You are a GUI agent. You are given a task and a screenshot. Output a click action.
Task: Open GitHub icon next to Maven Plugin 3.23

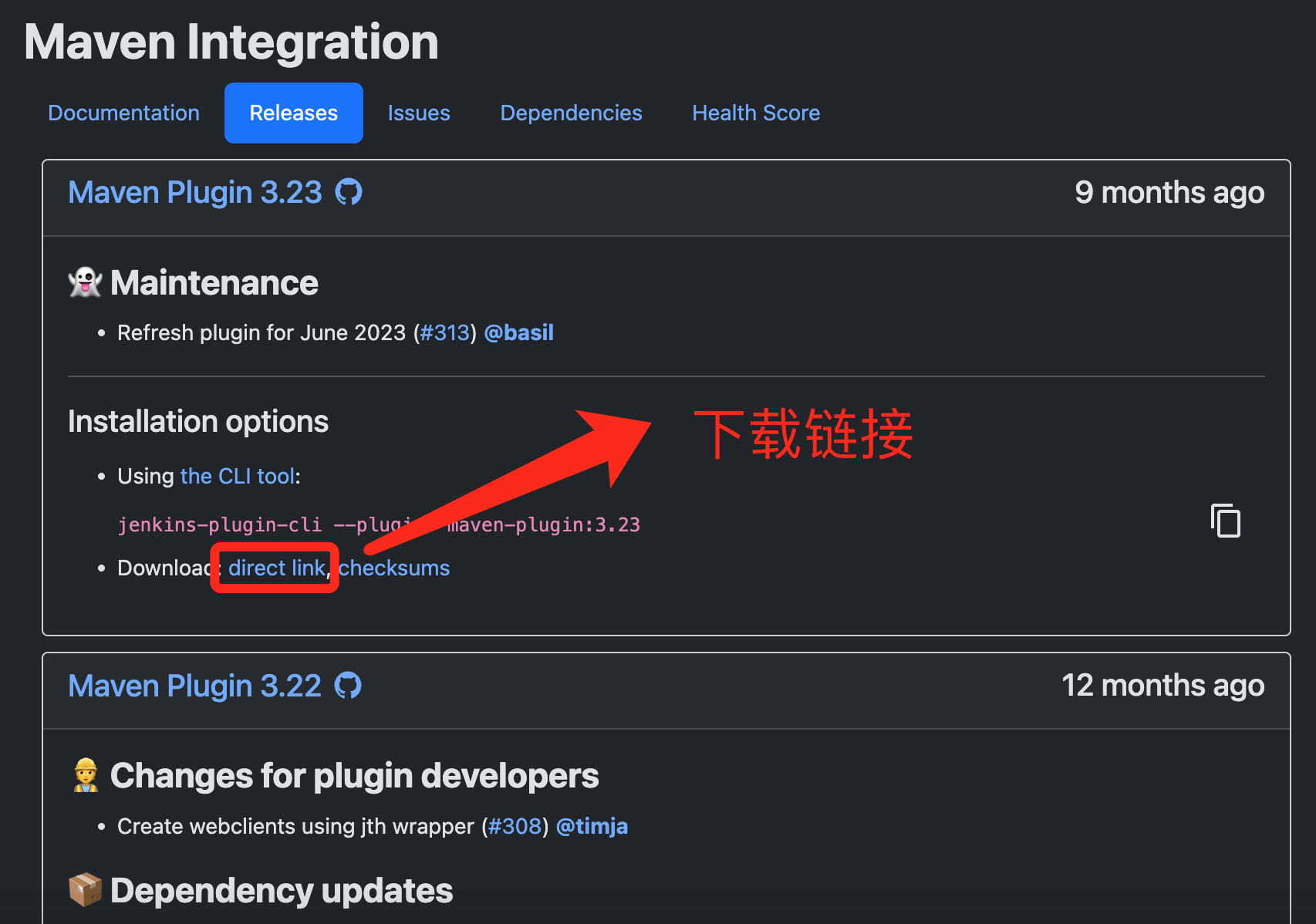(x=349, y=192)
